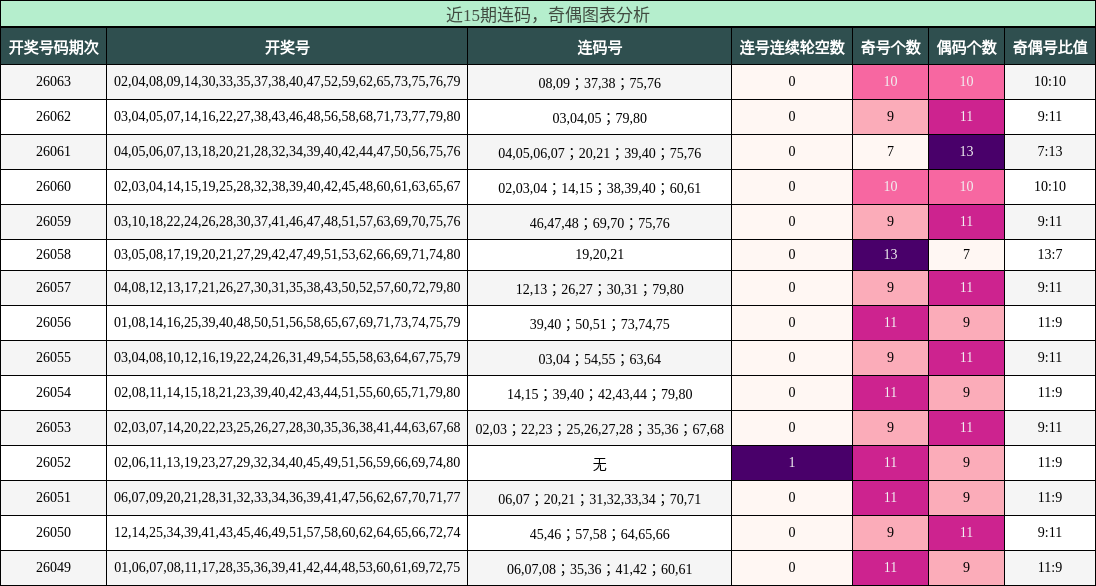Screen dimensions: 1096x586
Task: Click the dark purple cell showing 13 odd count
Action: pos(890,255)
